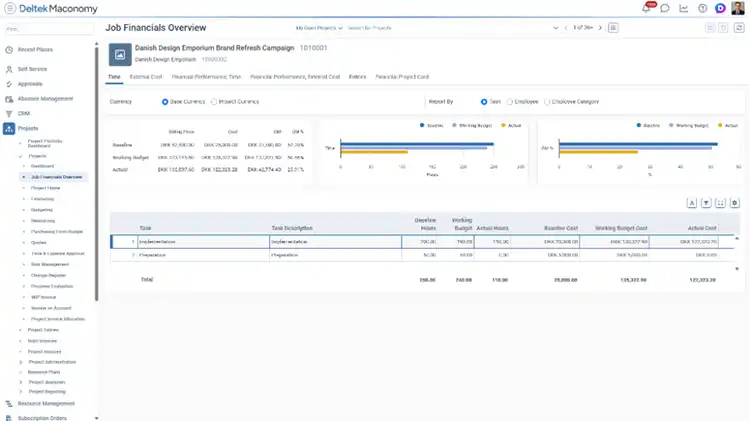Viewport: 750px width, 421px height.
Task: Open the notifications bell
Action: click(x=647, y=8)
